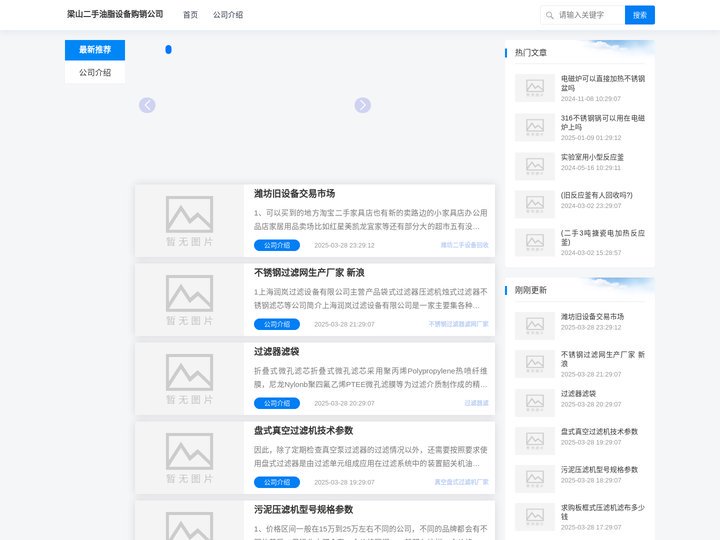Click the date 2025-03-28 21:29:07 in main list
The height and width of the screenshot is (540, 720).
tap(344, 324)
